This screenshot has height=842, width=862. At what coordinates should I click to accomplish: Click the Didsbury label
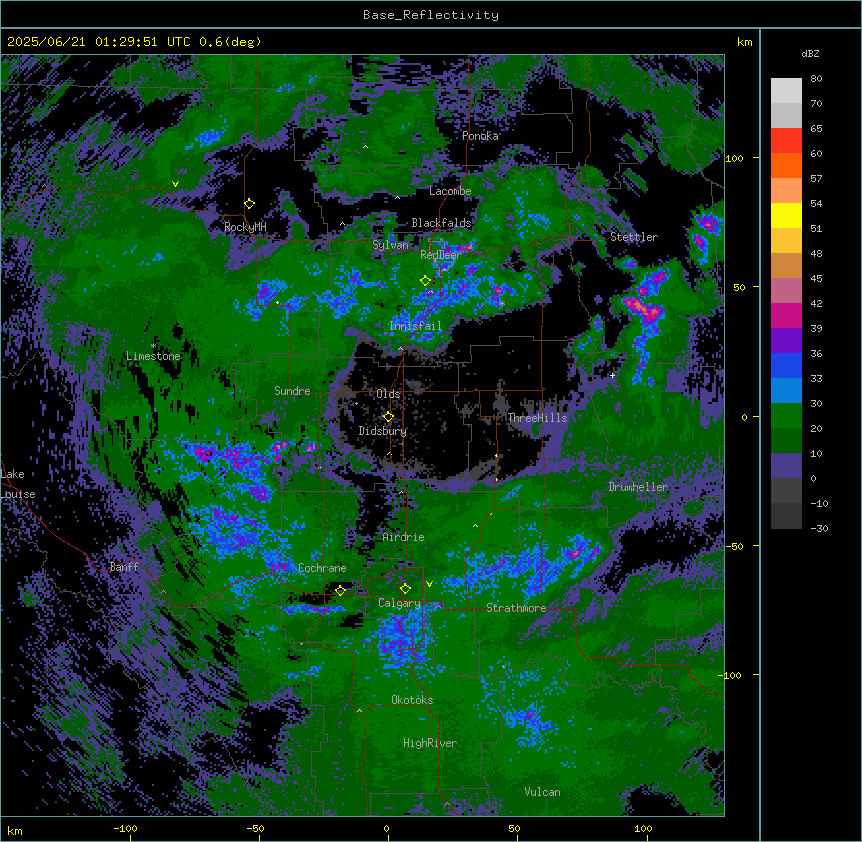383,431
